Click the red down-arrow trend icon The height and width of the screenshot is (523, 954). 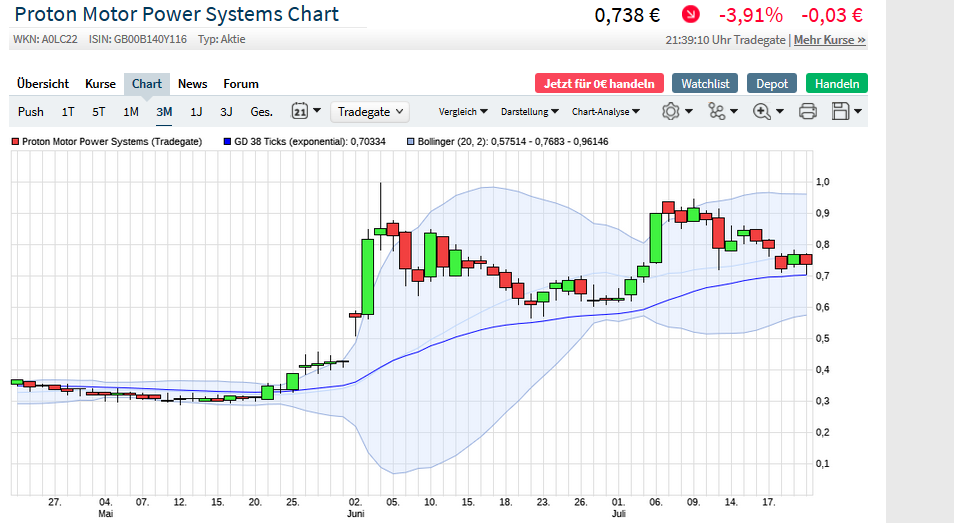tap(691, 15)
